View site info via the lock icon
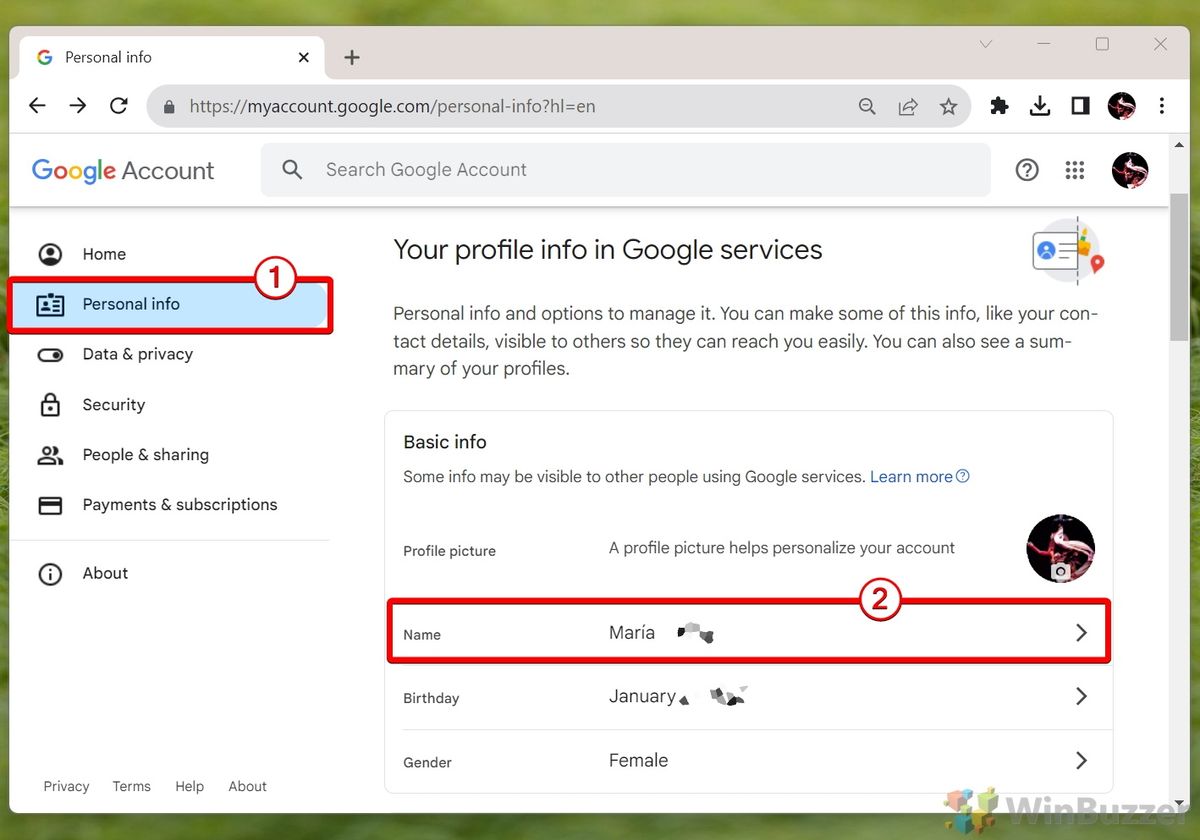The width and height of the screenshot is (1200, 840). coord(168,106)
